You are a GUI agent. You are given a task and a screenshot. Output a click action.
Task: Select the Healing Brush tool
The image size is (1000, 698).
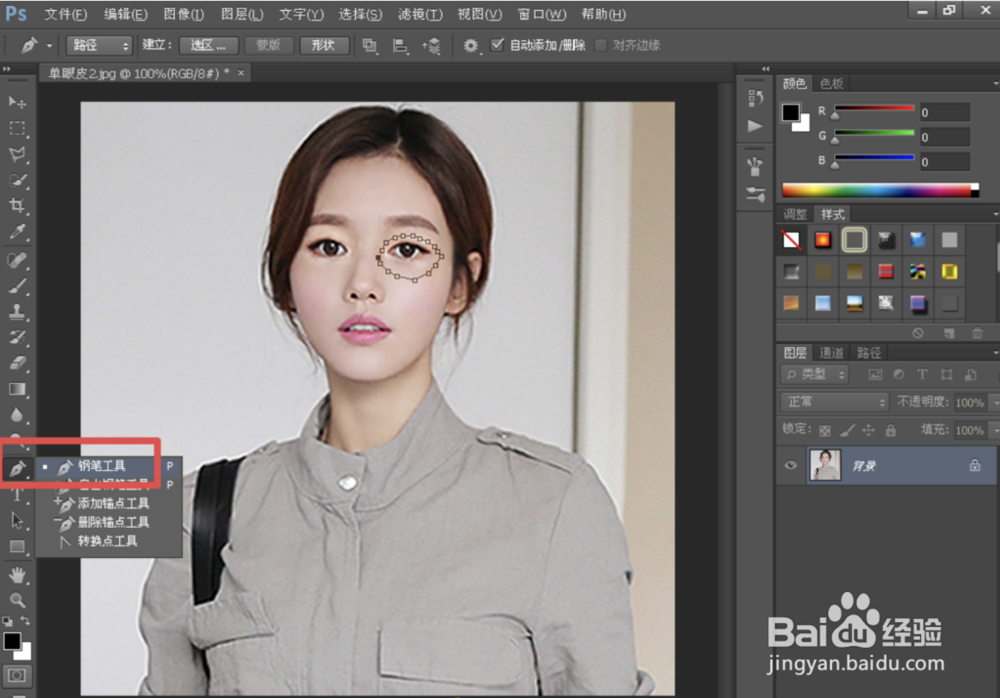(x=17, y=260)
